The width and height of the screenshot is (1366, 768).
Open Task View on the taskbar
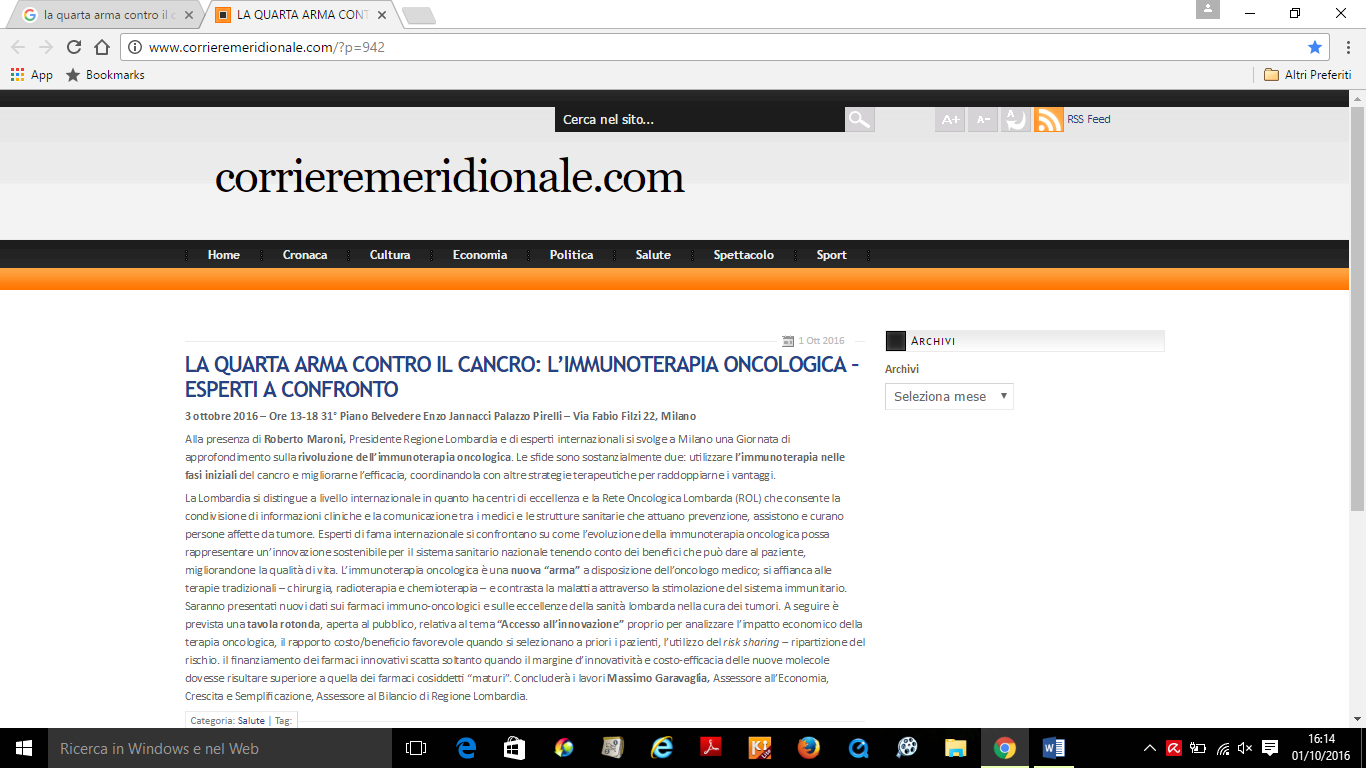coord(416,748)
